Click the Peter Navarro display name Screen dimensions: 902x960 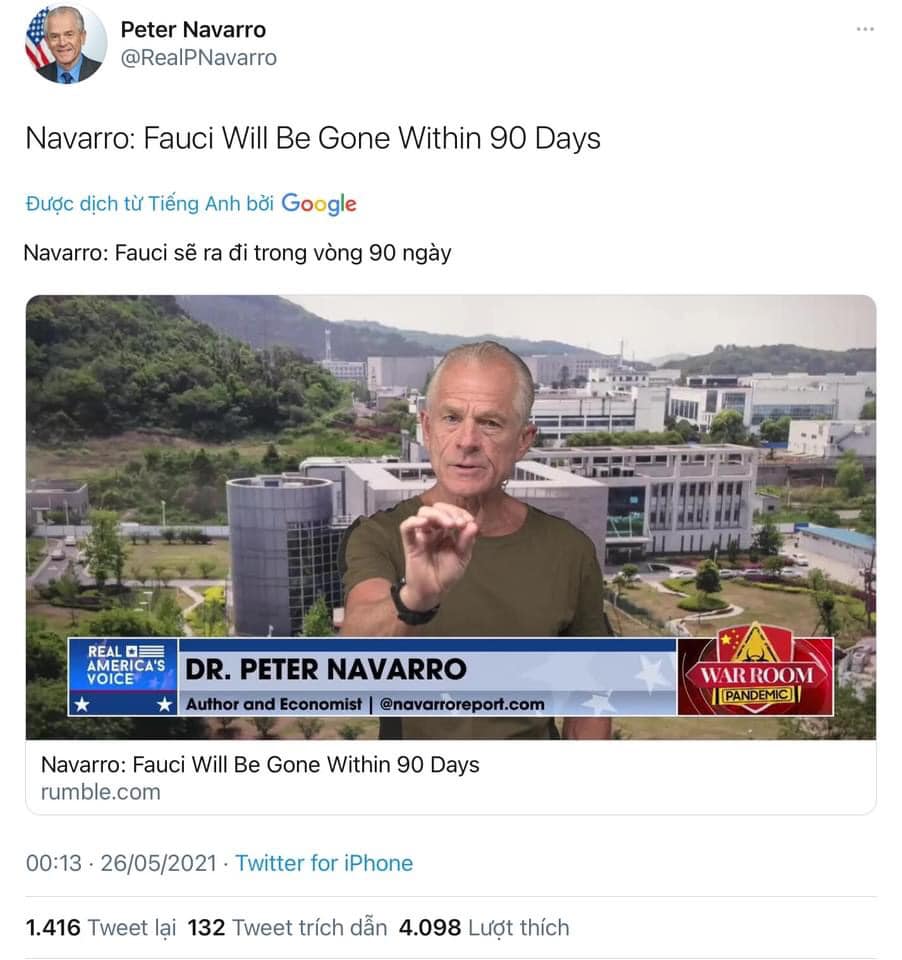[x=193, y=29]
